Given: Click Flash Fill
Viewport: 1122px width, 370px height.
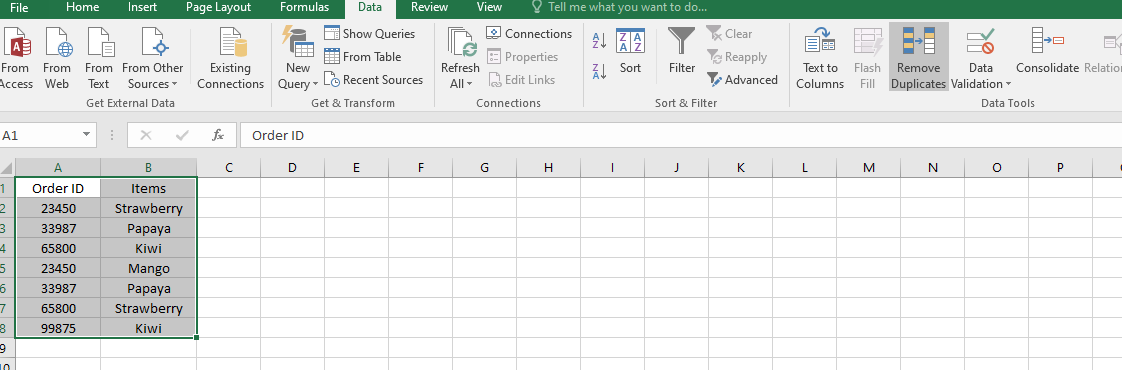Looking at the screenshot, I should tap(867, 57).
